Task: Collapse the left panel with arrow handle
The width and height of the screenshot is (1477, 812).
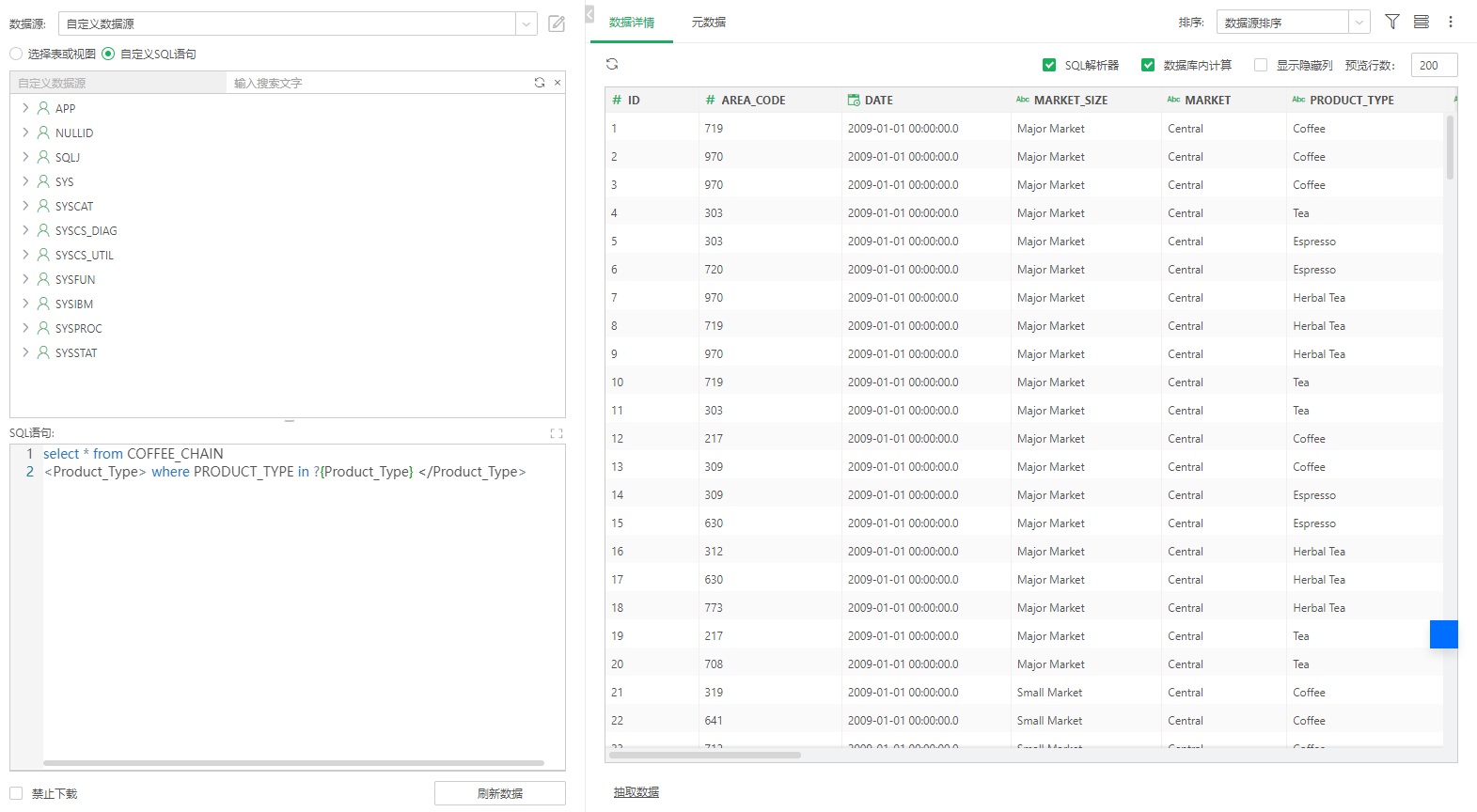Action: 589,14
